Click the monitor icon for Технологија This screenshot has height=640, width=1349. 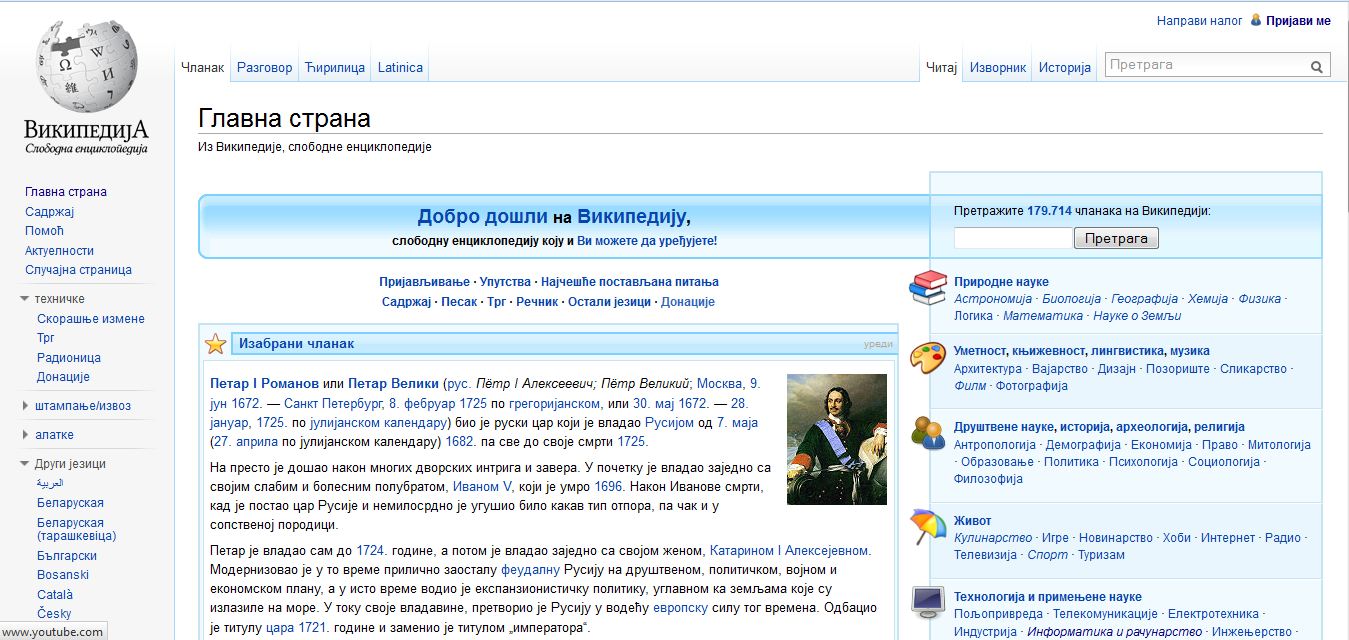(x=928, y=601)
